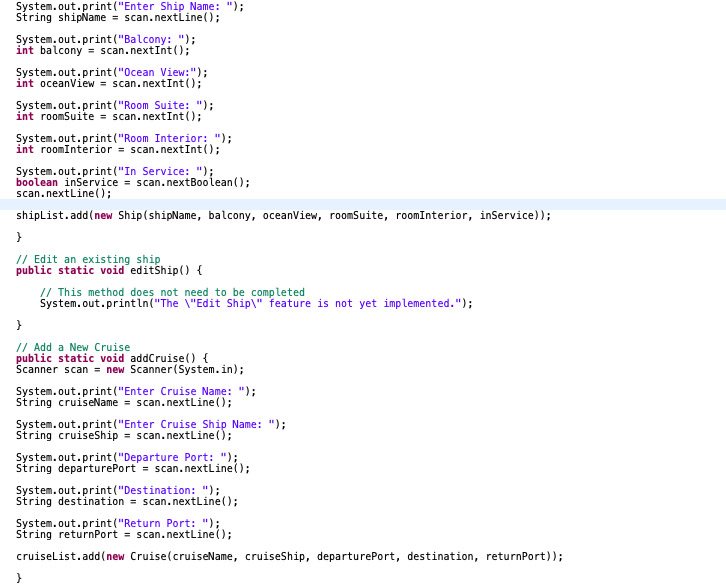The image size is (726, 587).
Task: Click comment 'This method does not need to be completed'
Action: [172, 293]
